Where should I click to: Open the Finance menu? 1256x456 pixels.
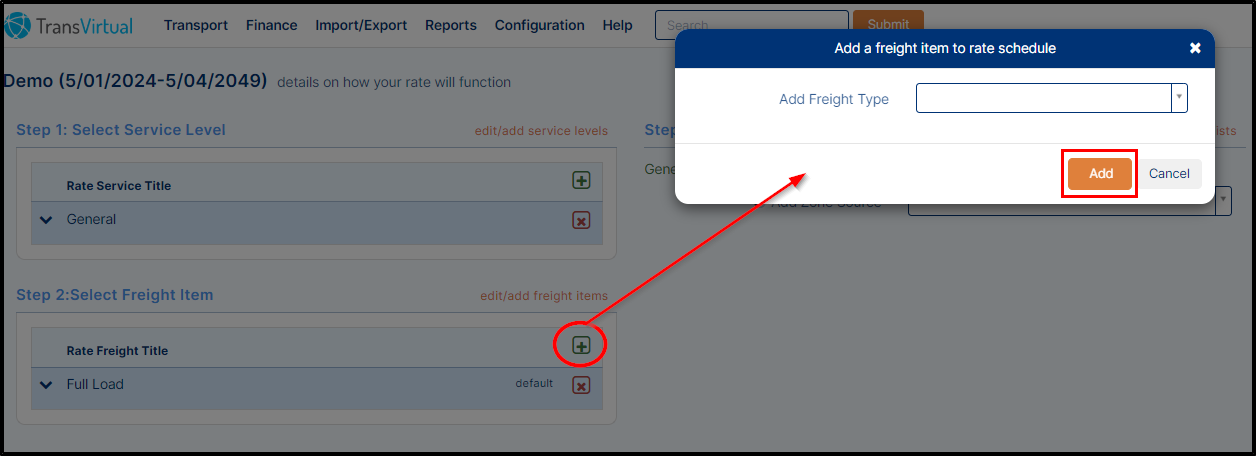pyautogui.click(x=271, y=25)
